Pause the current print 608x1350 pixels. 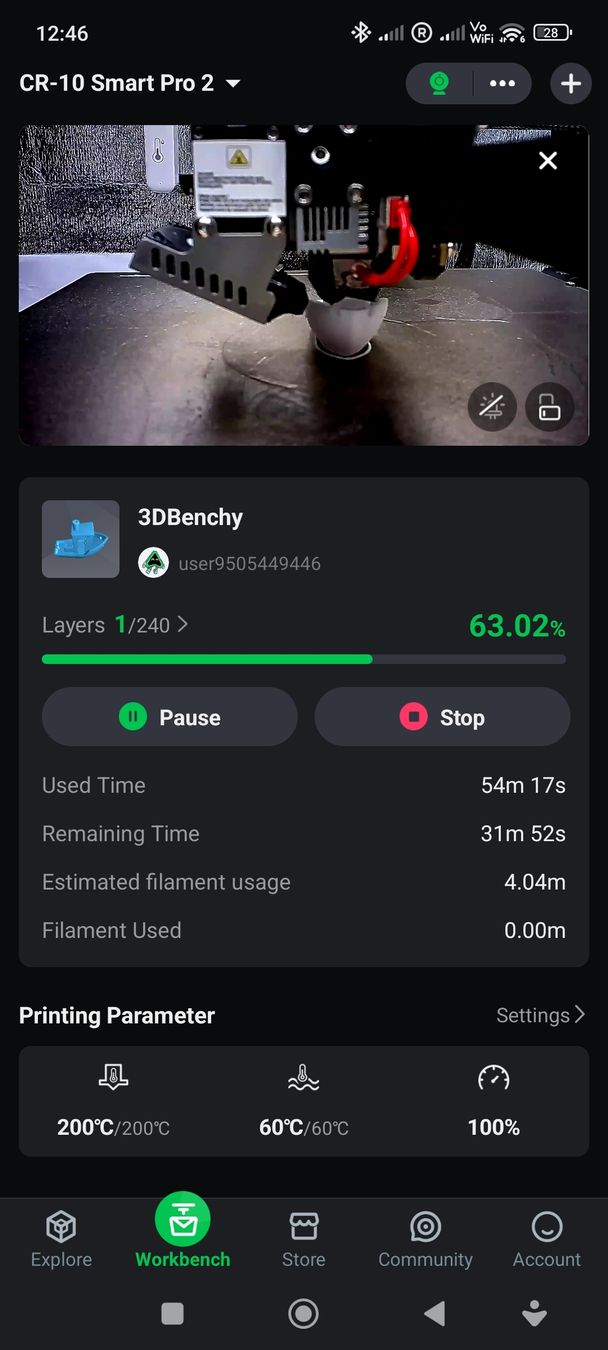click(169, 717)
